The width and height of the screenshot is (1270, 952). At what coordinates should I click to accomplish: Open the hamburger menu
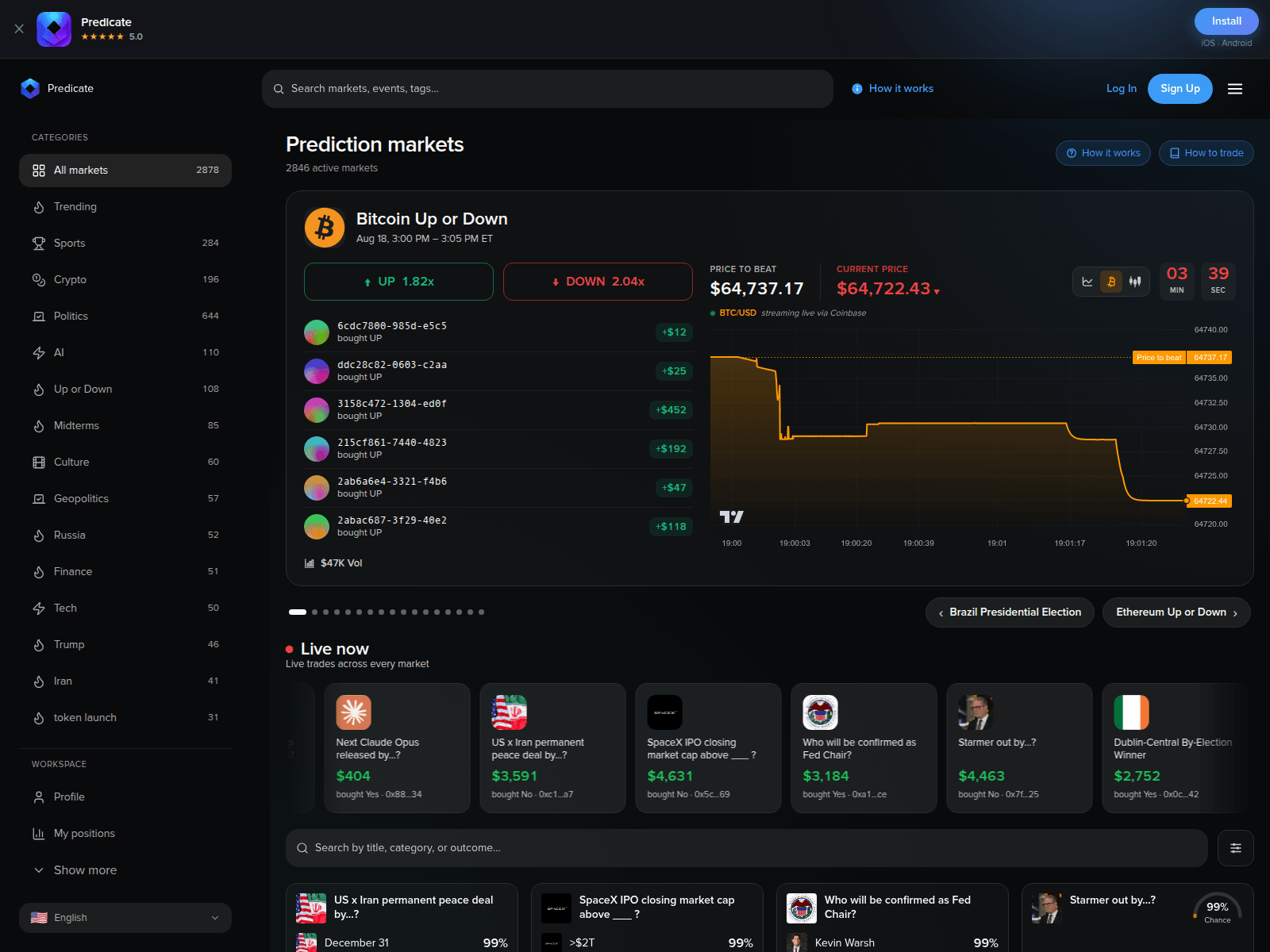click(x=1235, y=89)
